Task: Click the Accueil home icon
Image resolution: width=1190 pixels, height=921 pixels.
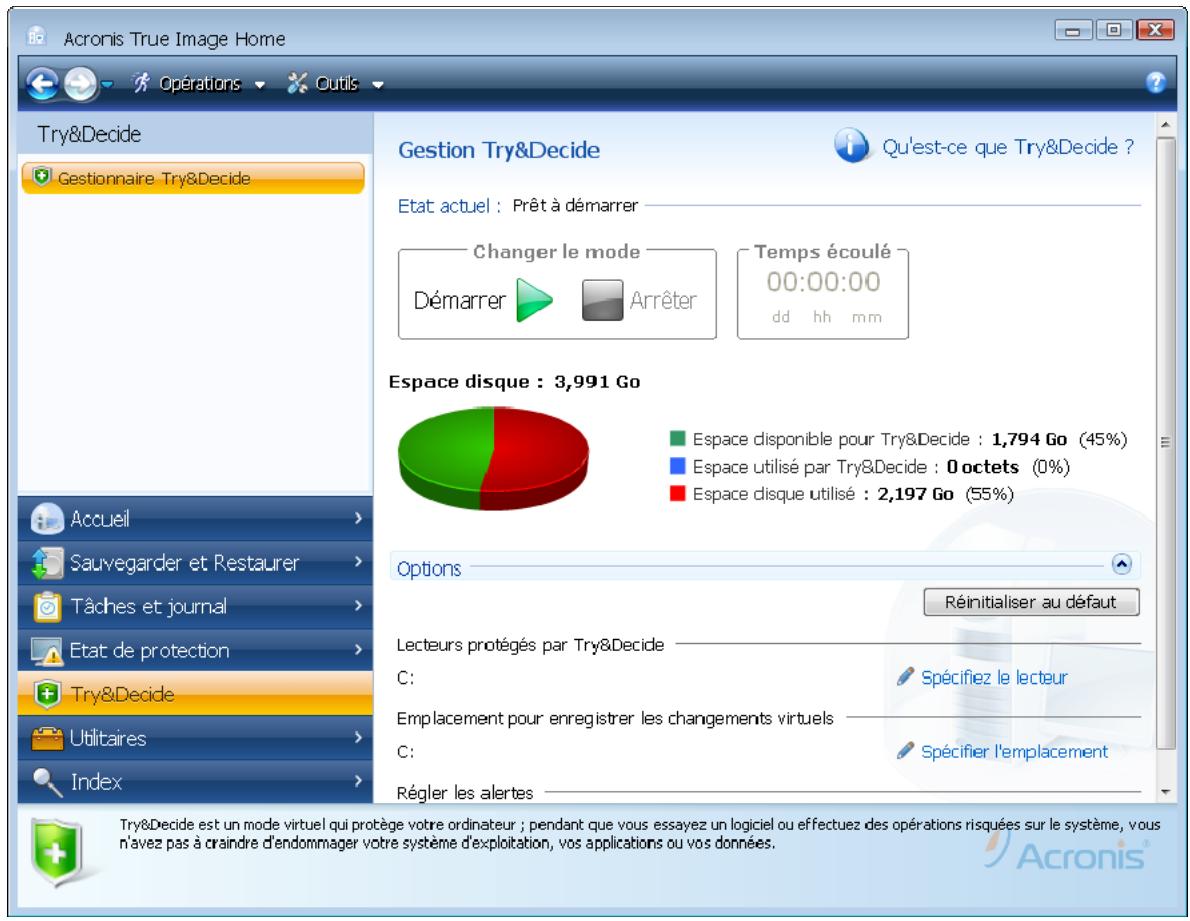Action: [x=47, y=519]
